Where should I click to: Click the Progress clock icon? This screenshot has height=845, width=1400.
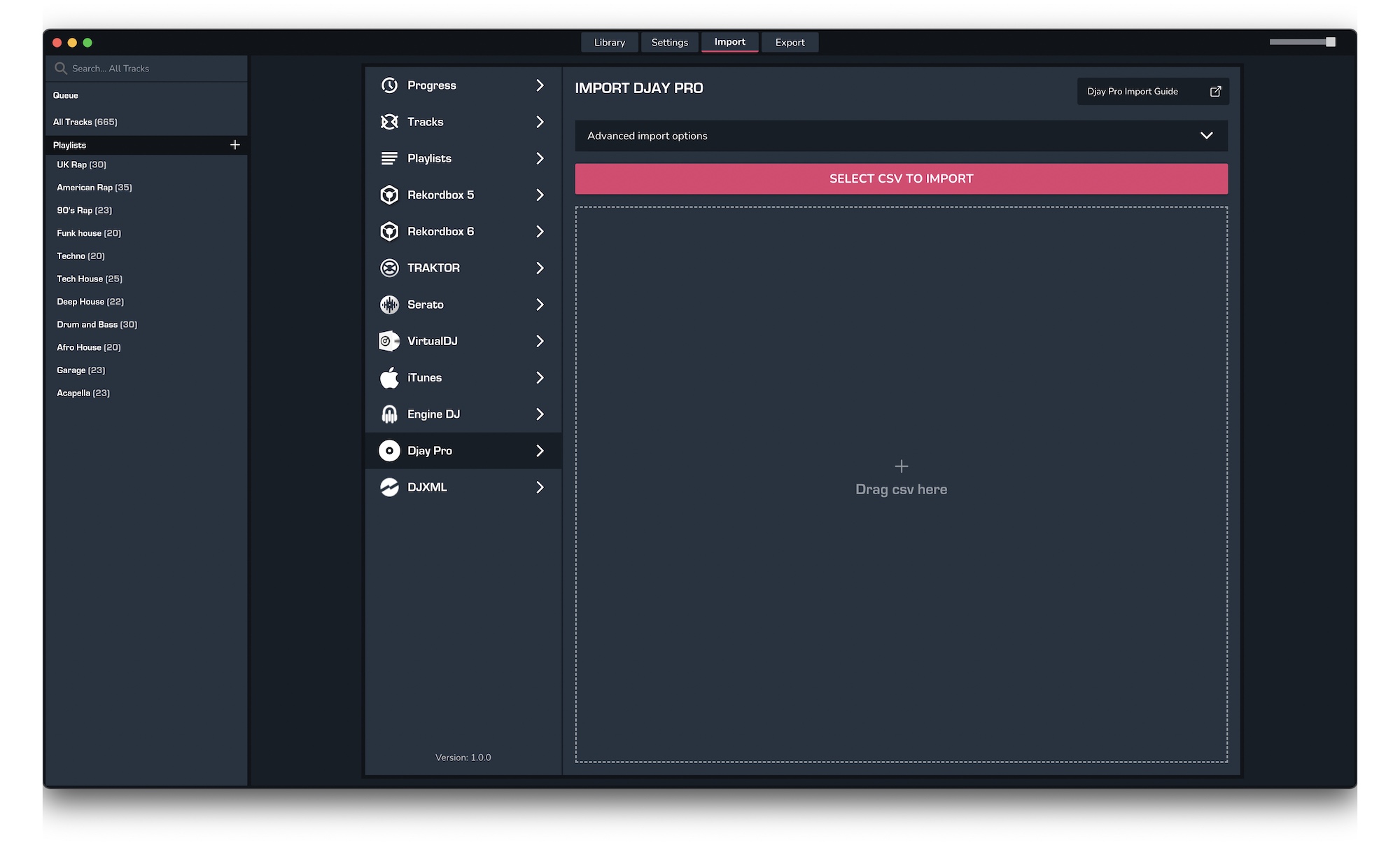coord(389,85)
